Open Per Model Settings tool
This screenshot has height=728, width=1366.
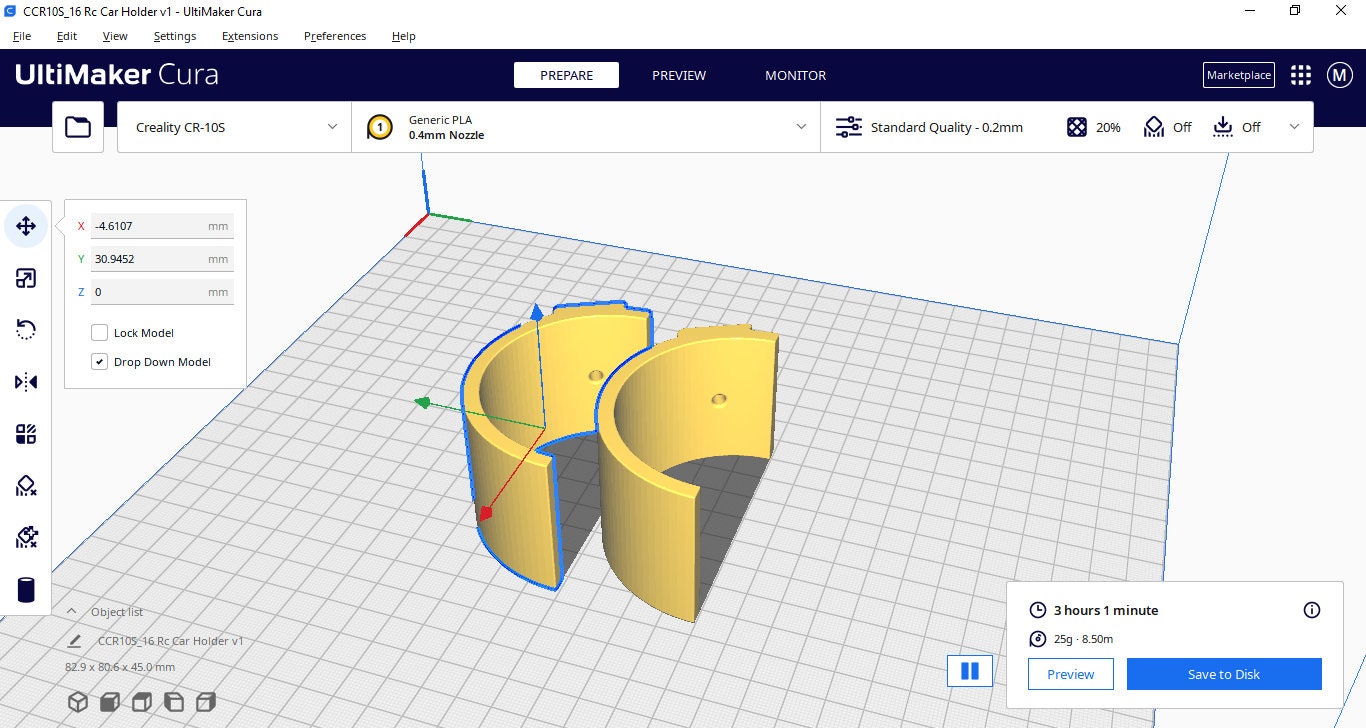[26, 434]
